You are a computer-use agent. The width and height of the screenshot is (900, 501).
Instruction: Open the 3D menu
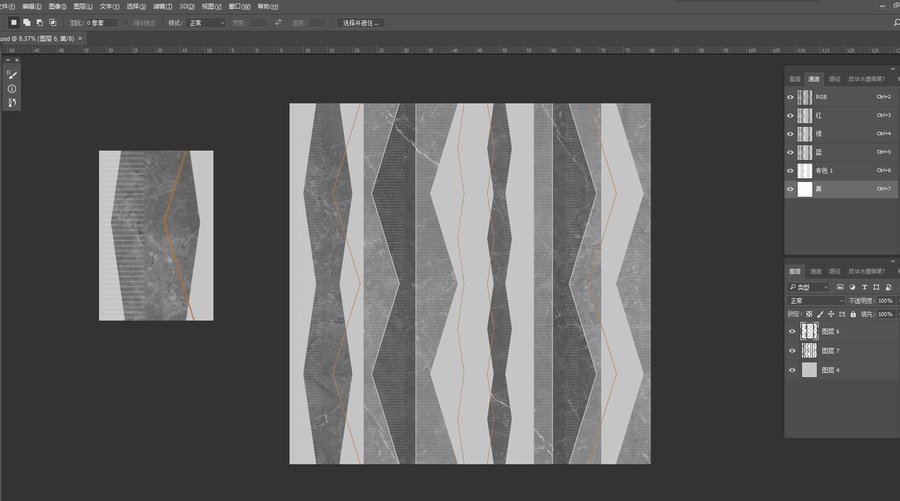(187, 6)
